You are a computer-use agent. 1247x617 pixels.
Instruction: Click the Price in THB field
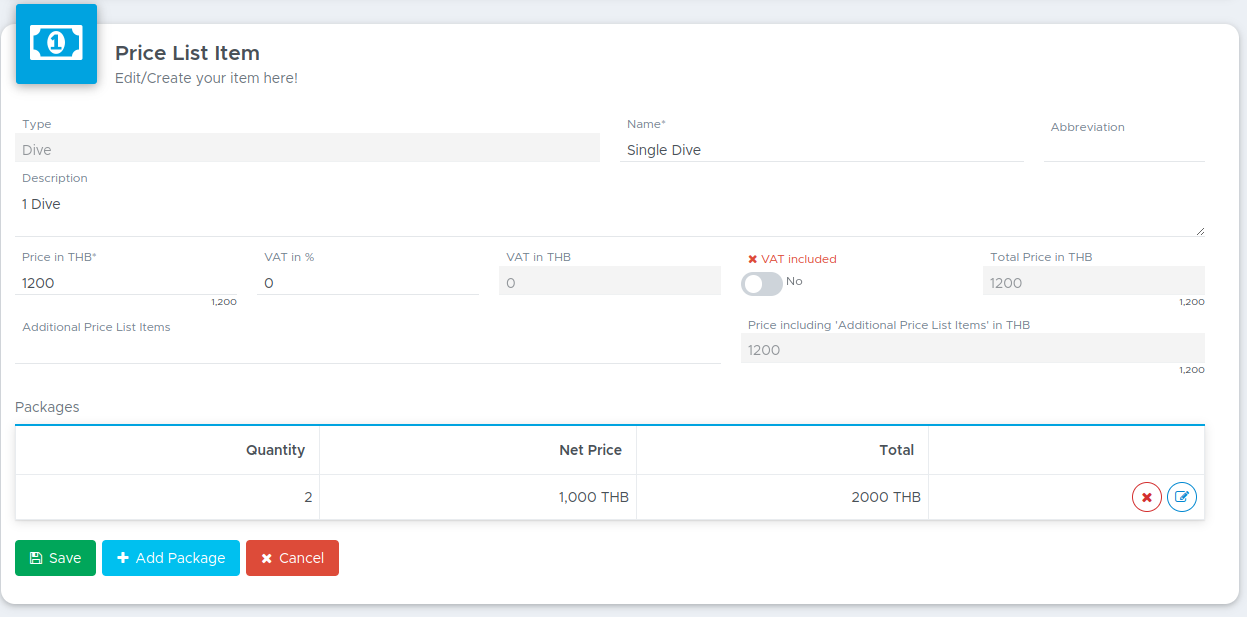[126, 283]
